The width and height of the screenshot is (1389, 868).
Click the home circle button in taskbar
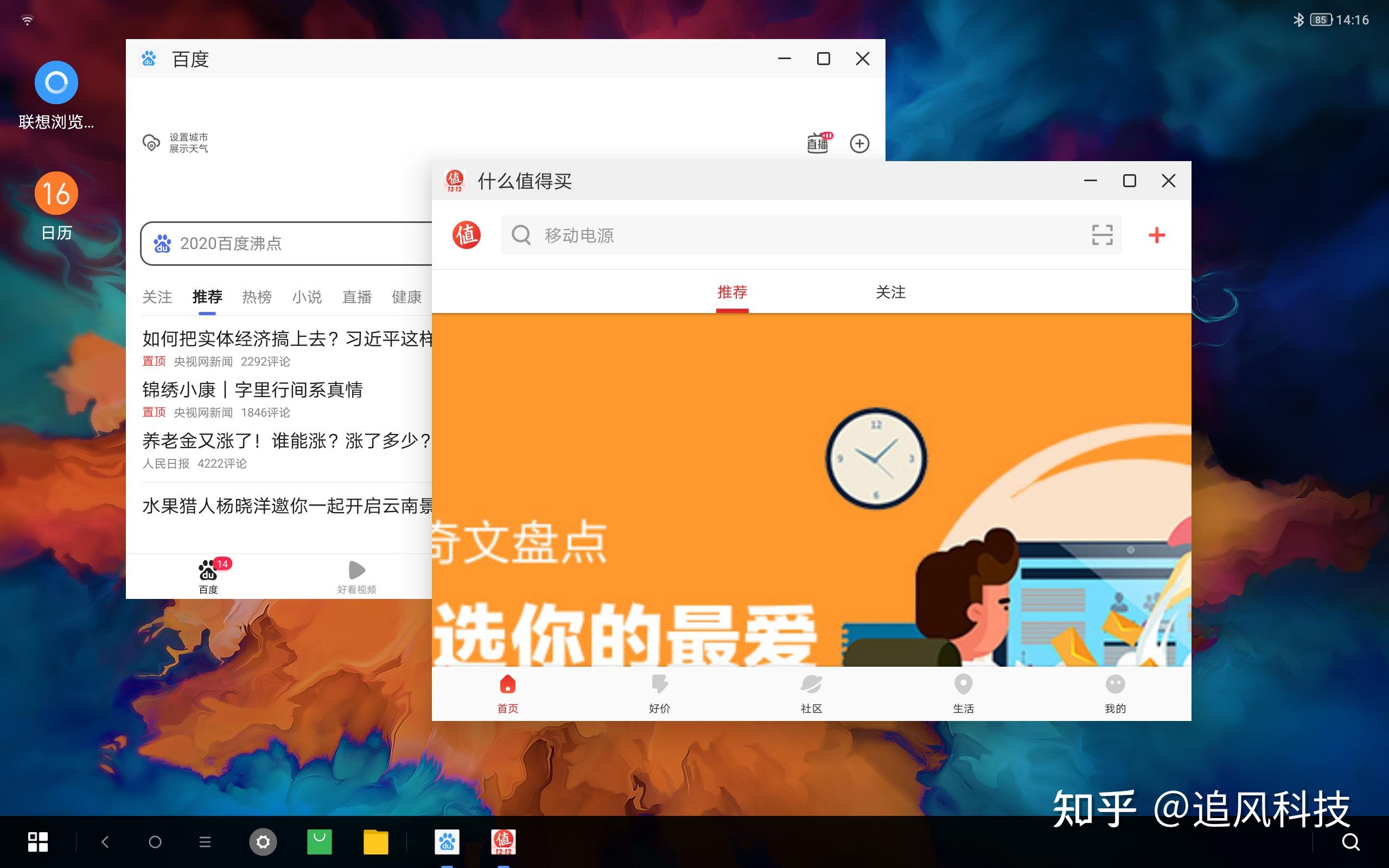(155, 842)
